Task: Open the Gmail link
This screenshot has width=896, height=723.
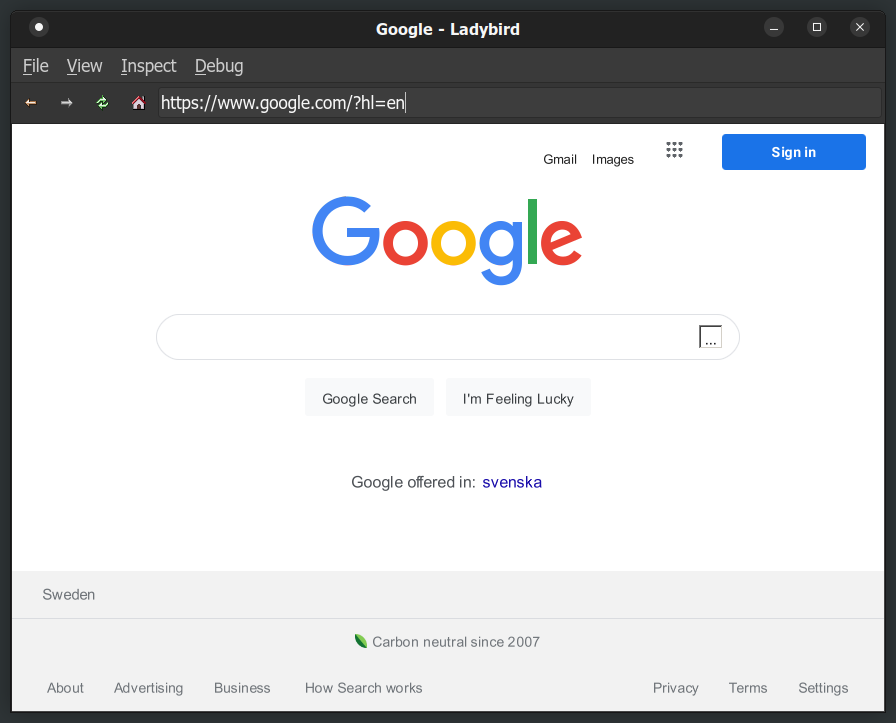Action: click(x=560, y=159)
